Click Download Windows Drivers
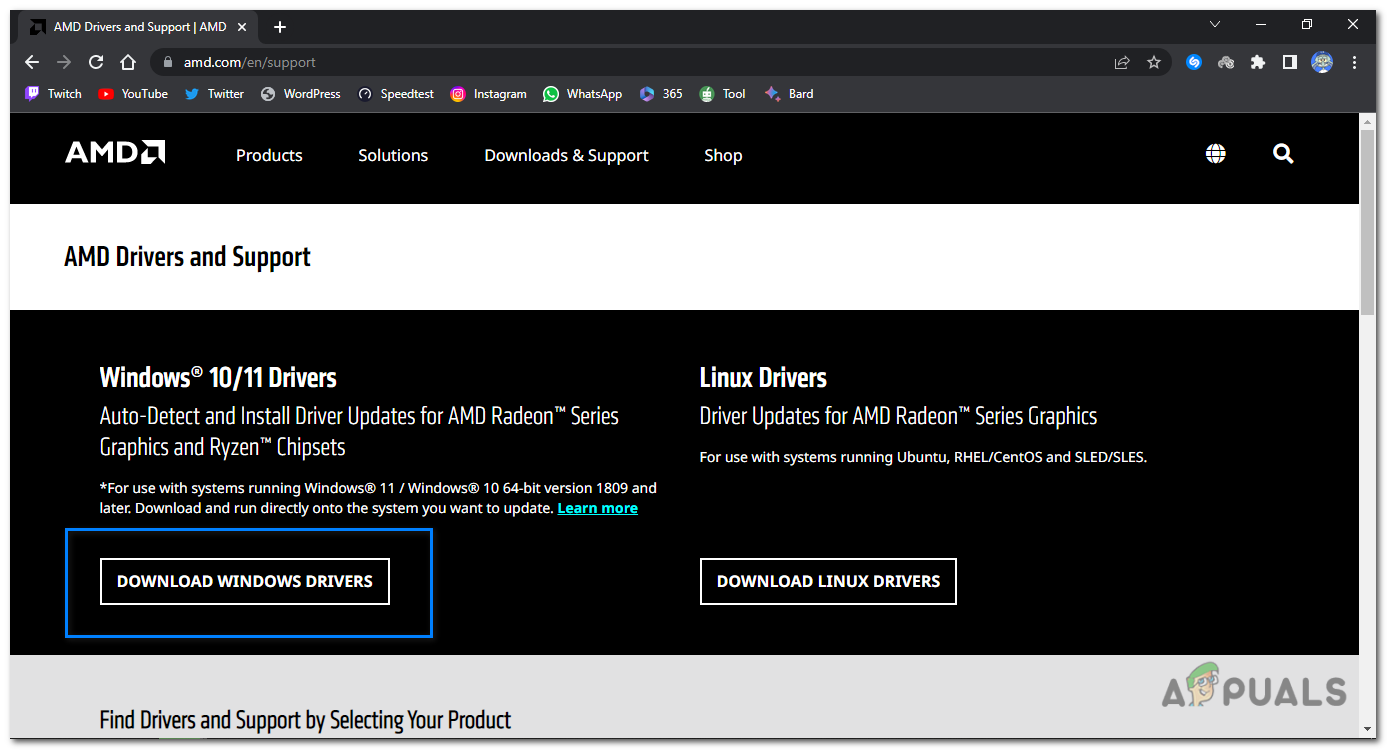 coord(244,581)
